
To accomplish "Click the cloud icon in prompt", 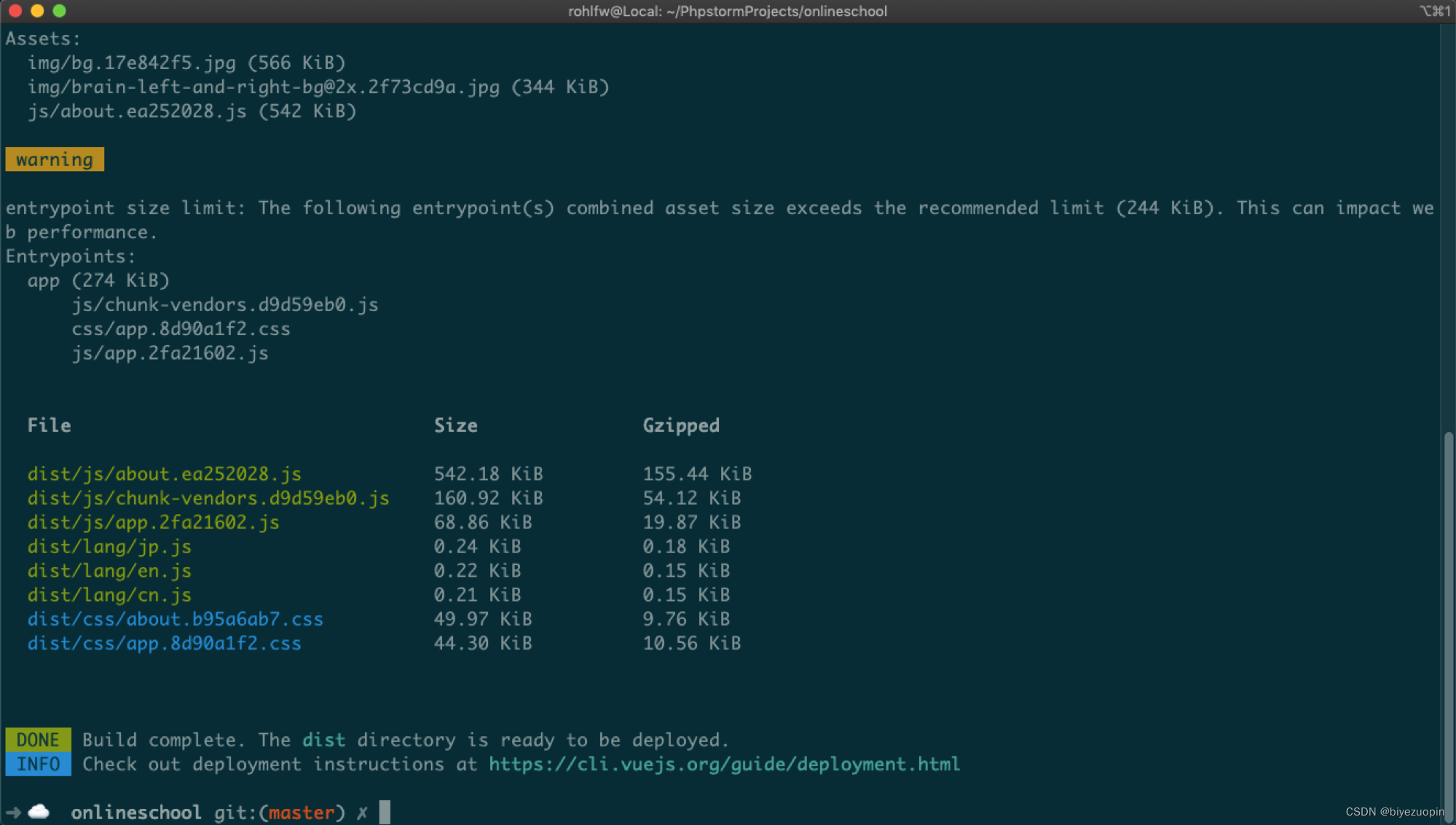I will pyautogui.click(x=39, y=811).
